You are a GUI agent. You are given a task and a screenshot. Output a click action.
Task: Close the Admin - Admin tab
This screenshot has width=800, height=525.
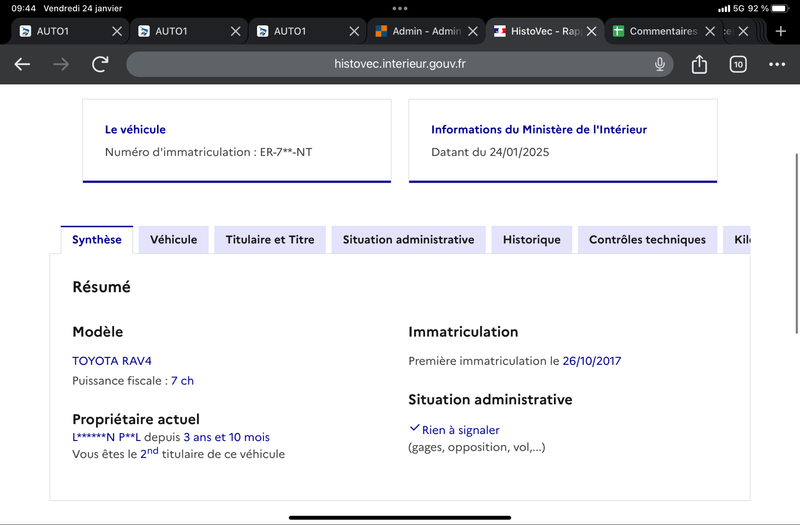point(473,31)
